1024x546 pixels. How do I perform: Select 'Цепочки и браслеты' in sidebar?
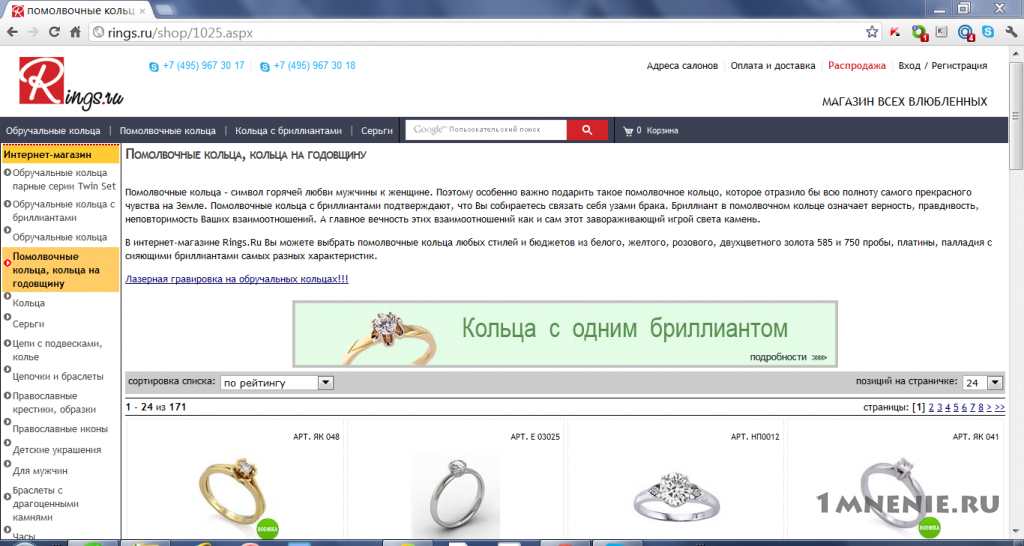pos(58,377)
